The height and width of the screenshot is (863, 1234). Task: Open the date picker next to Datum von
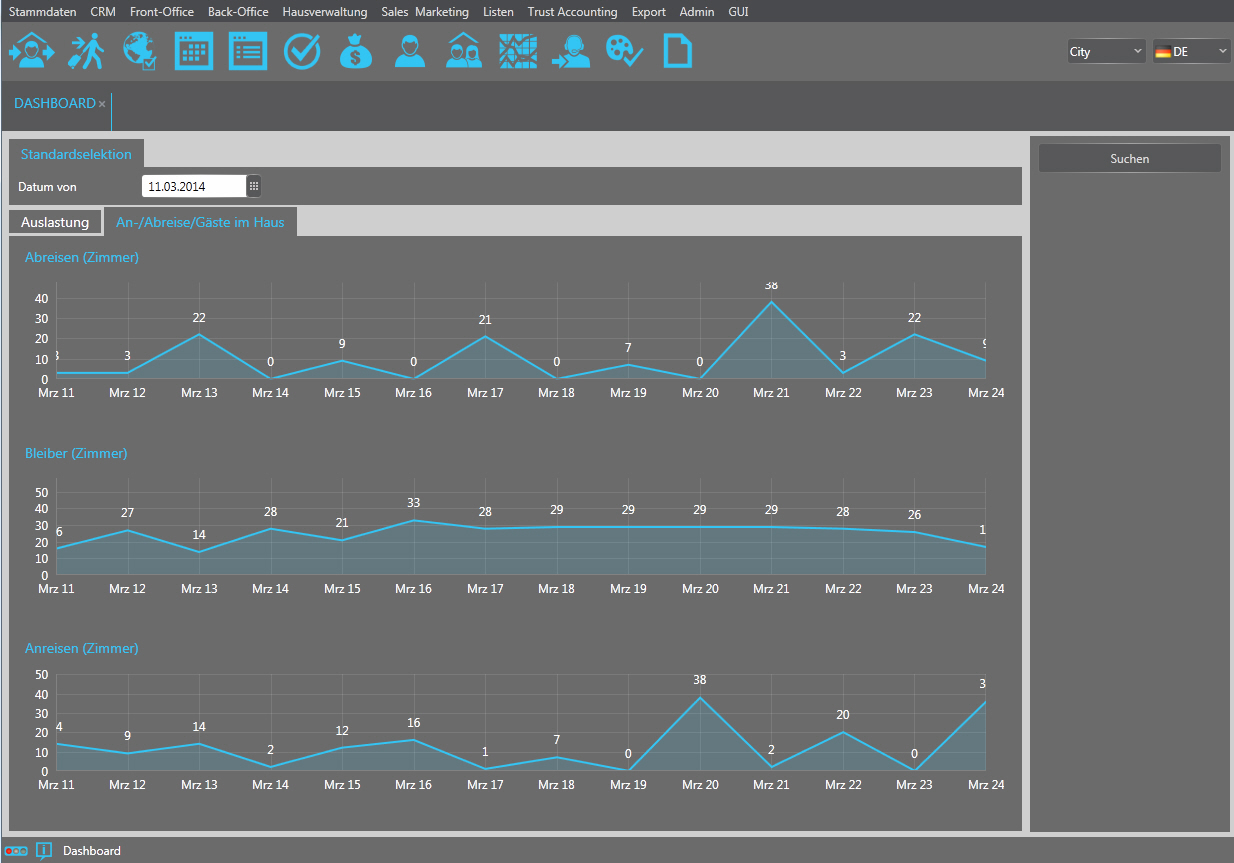tap(254, 186)
